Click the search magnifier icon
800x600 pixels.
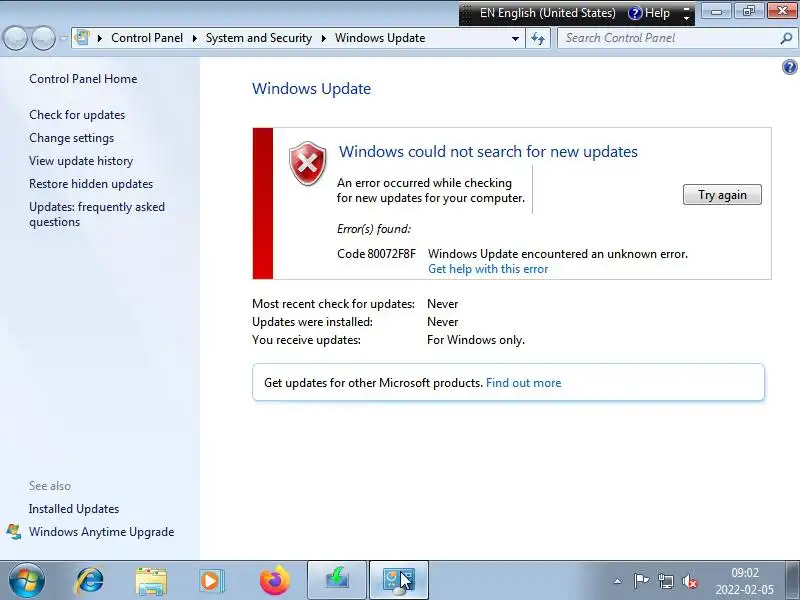coord(786,38)
